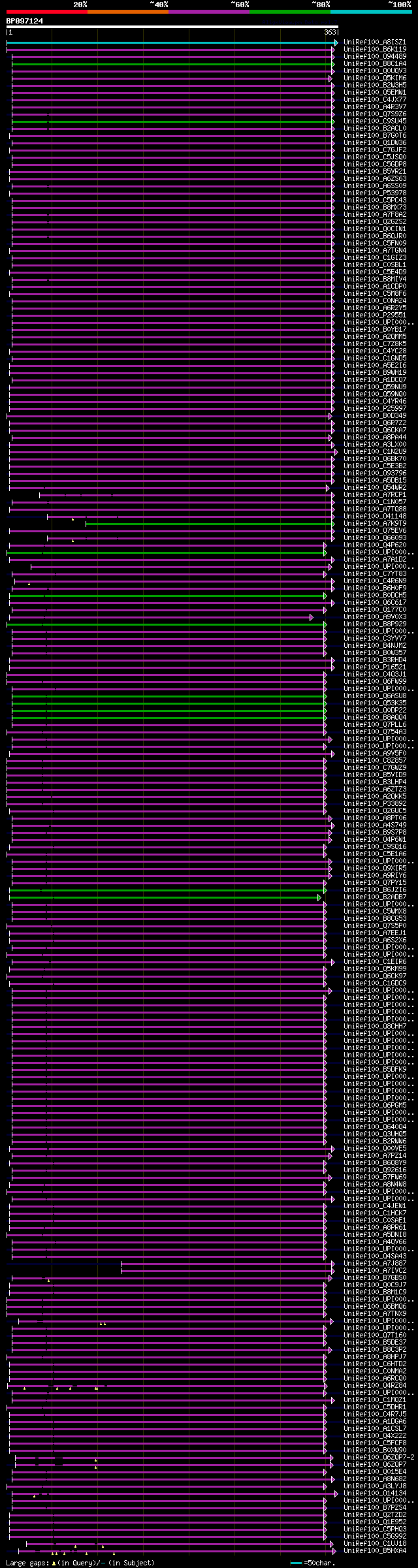Open hit UniRef100_P16521
This screenshot has width=418, height=1568.
[x=375, y=667]
